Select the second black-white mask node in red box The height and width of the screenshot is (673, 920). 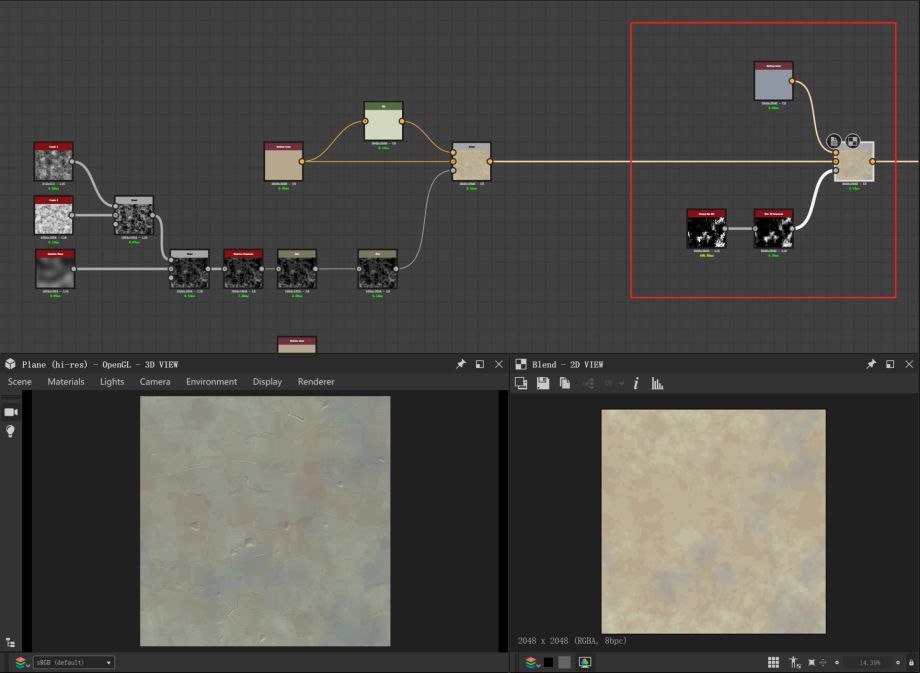773,229
